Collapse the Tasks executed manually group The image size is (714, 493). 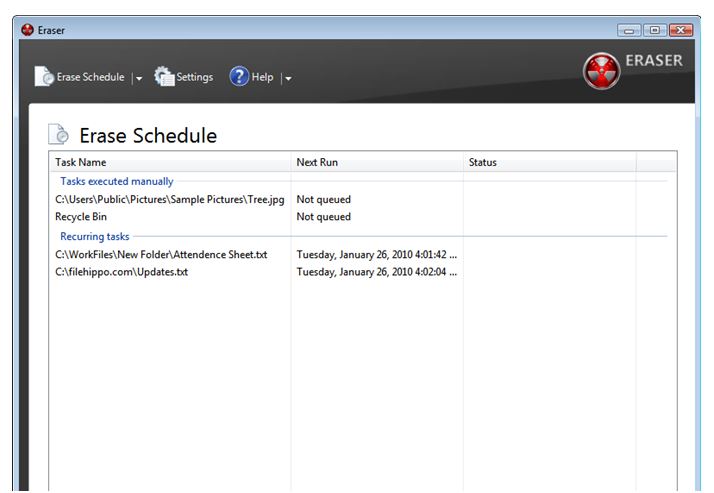click(116, 181)
